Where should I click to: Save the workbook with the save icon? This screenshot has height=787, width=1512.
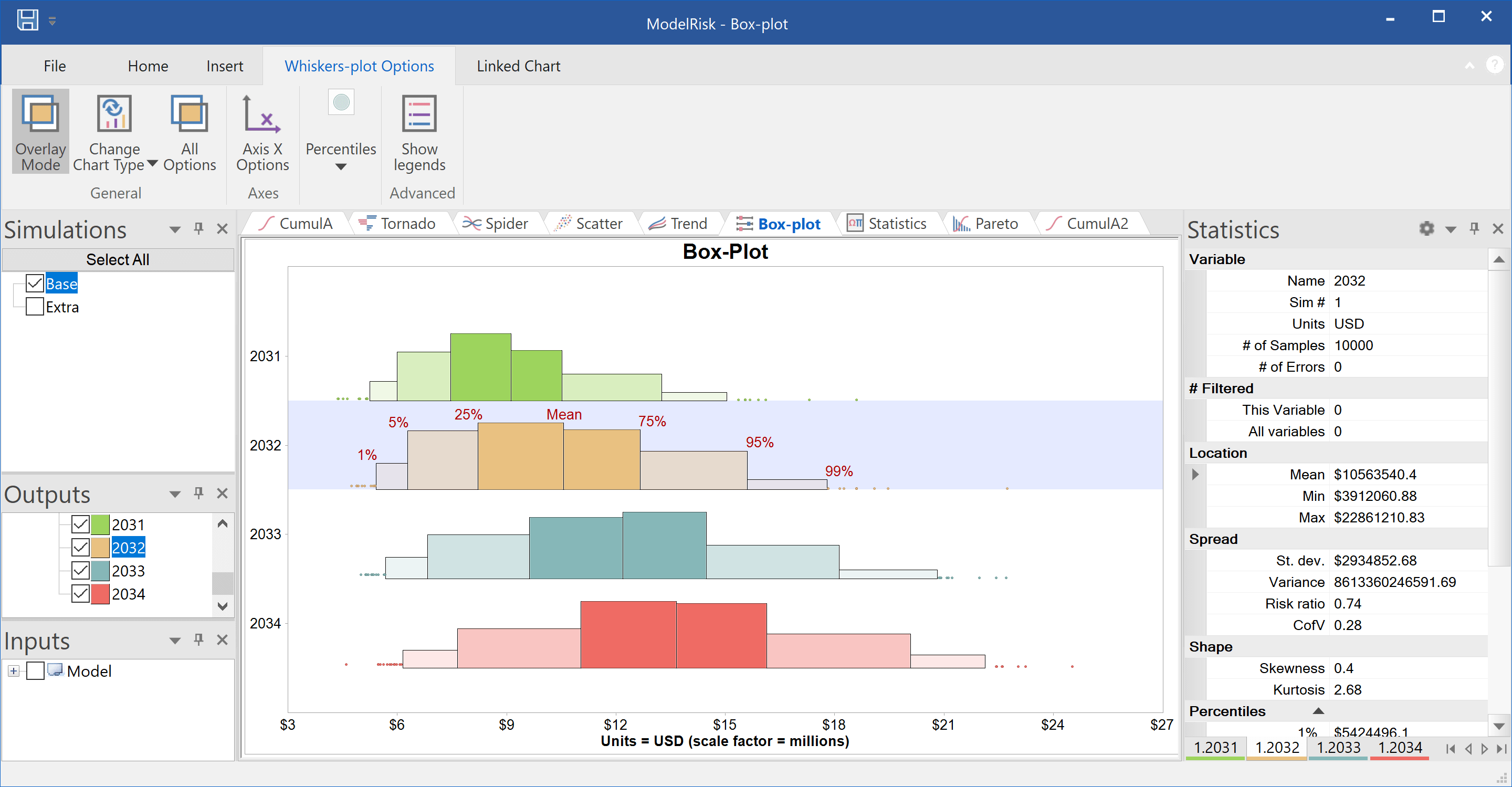coord(27,19)
